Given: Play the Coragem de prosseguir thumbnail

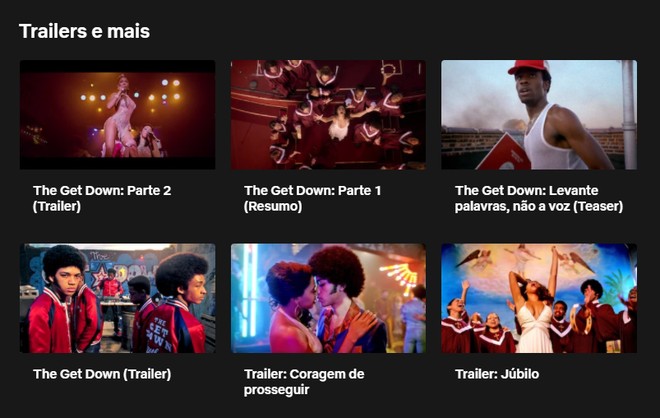Looking at the screenshot, I should (328, 298).
